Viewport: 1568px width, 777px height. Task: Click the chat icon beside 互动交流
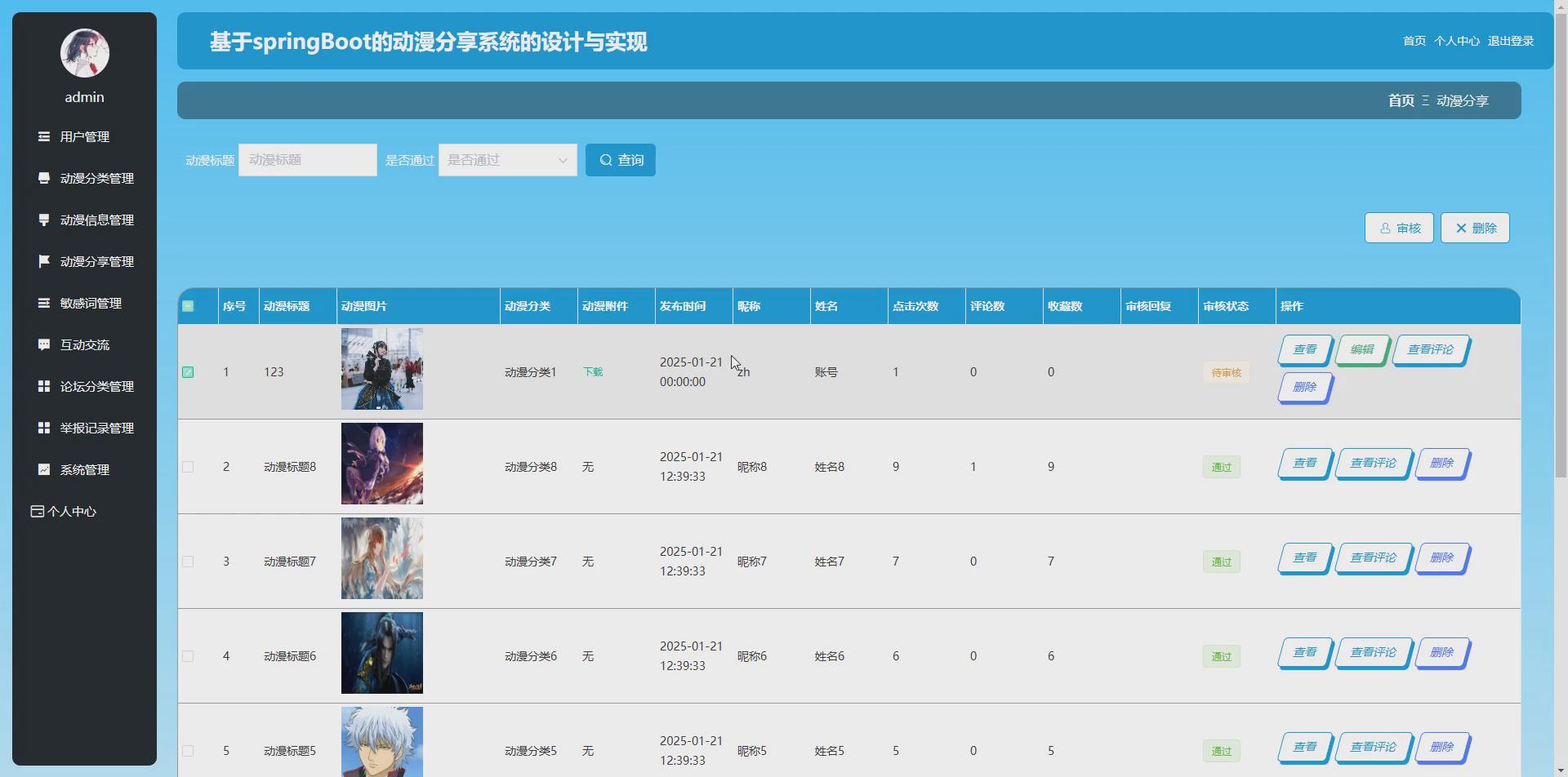click(x=44, y=344)
